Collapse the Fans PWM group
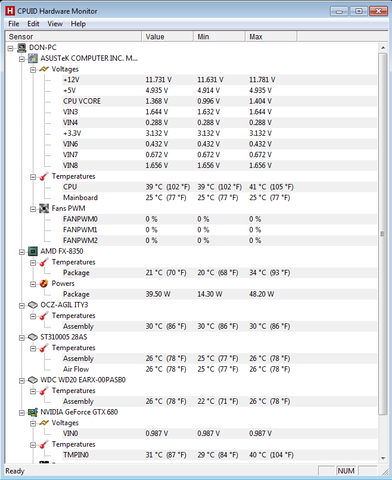Image resolution: width=392 pixels, height=480 pixels. pos(33,209)
